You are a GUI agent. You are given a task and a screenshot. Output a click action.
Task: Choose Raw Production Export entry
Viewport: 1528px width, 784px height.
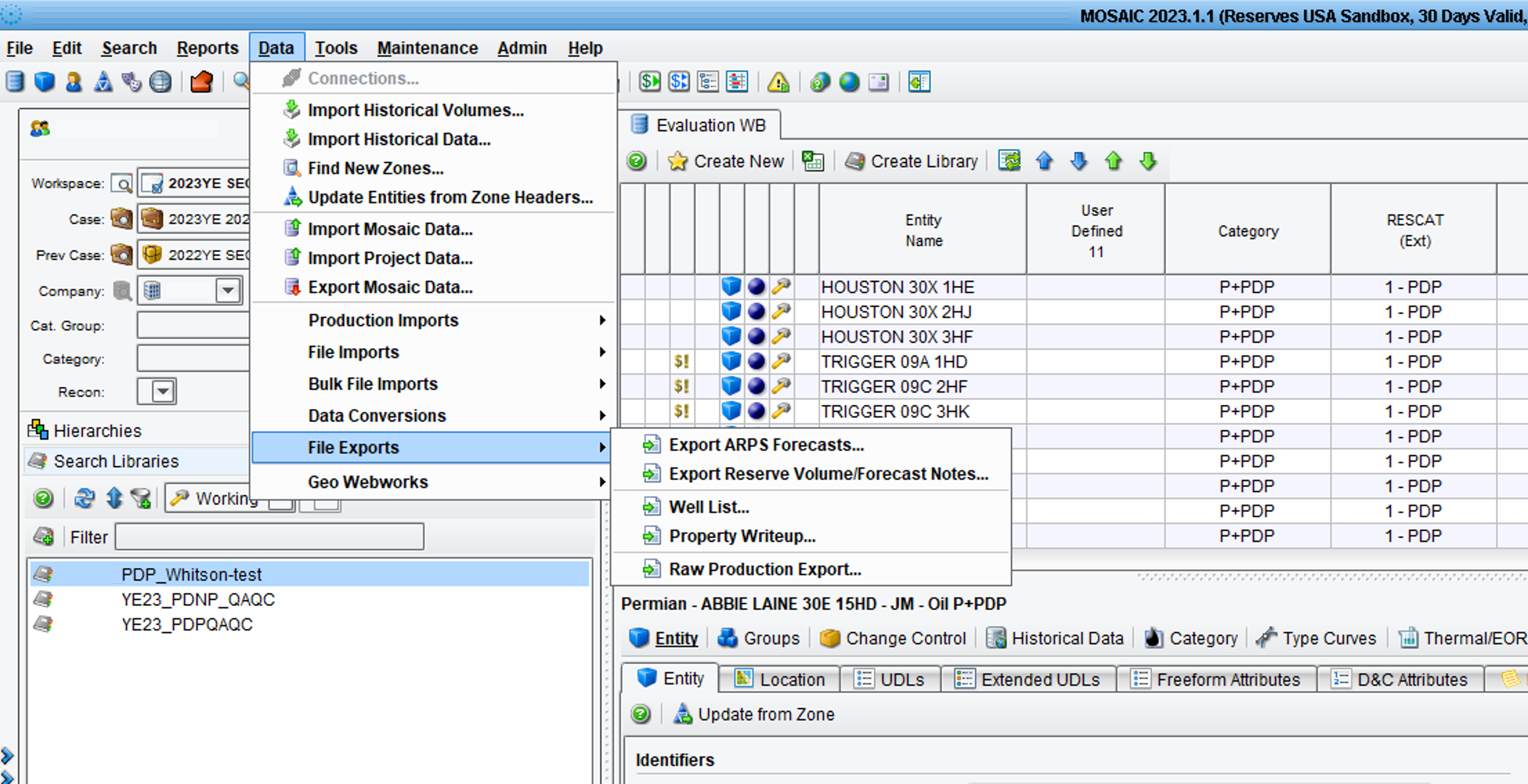tap(810, 569)
